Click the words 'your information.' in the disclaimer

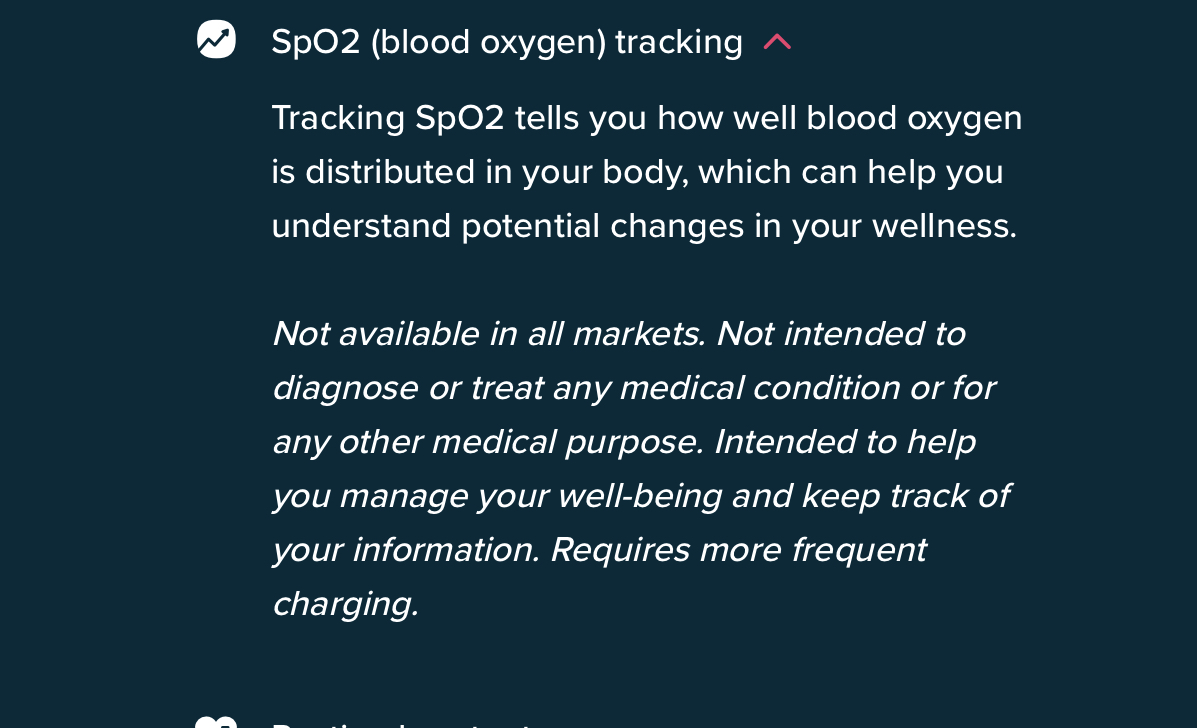(406, 550)
